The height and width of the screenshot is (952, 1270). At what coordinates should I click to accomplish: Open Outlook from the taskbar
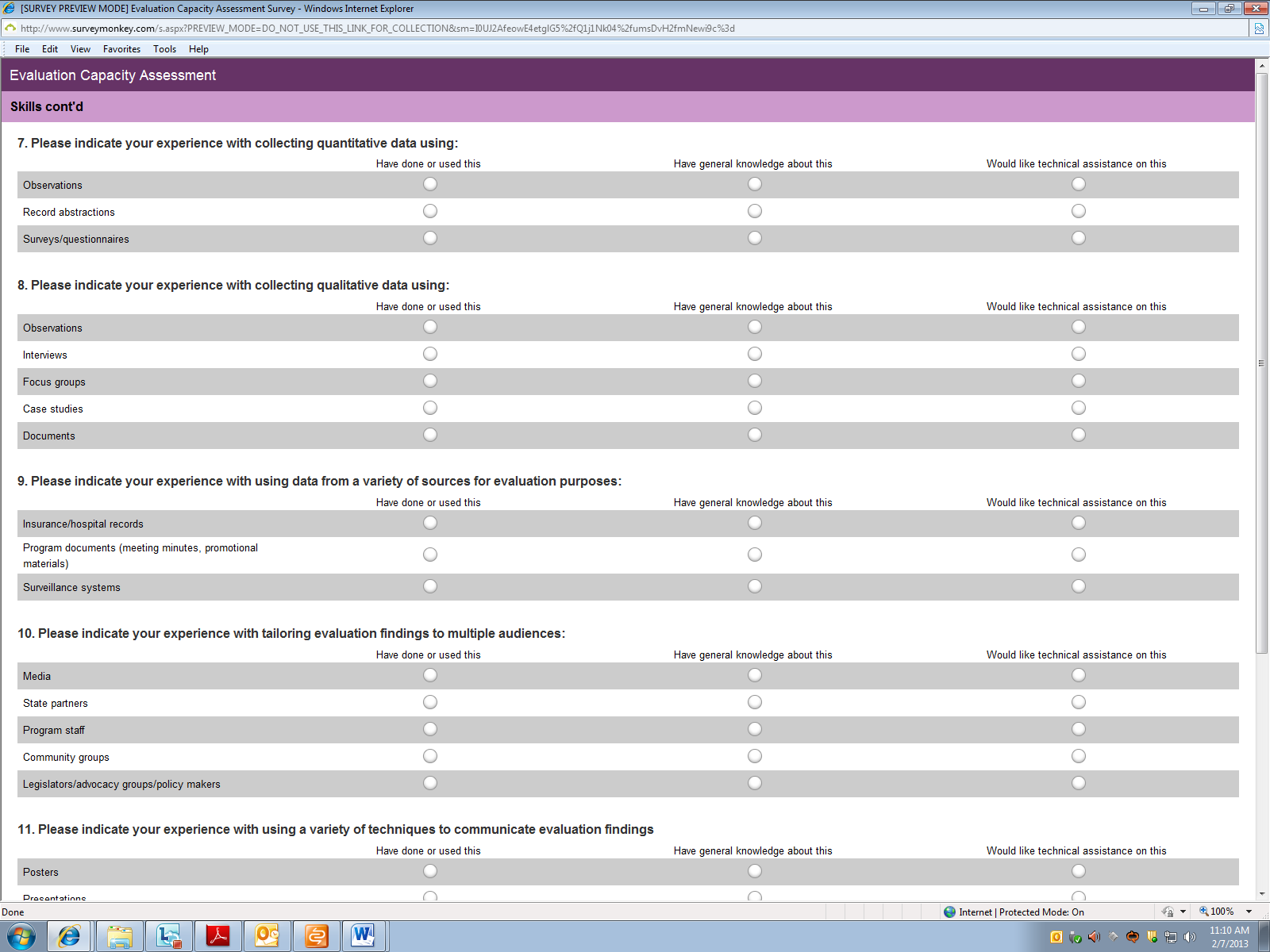pyautogui.click(x=267, y=936)
